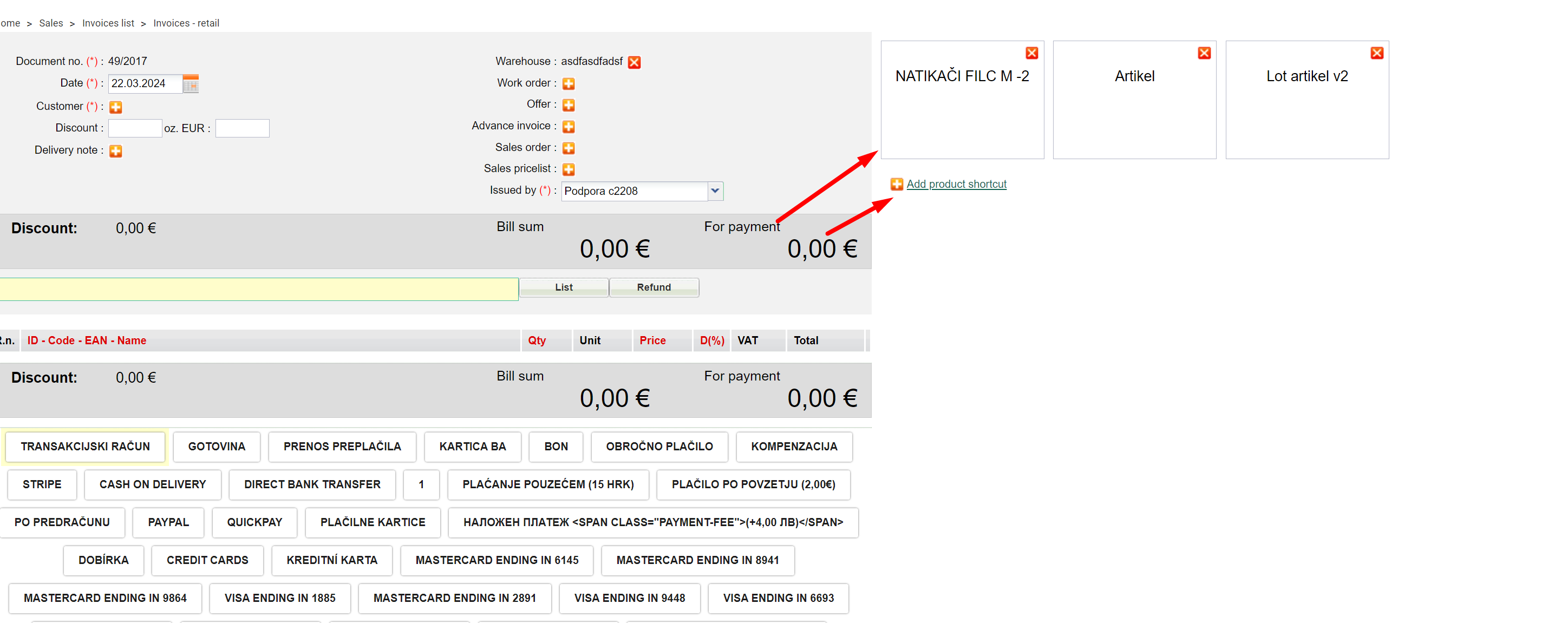Remove the Lot artikel v2 shortcut

[x=1376, y=53]
